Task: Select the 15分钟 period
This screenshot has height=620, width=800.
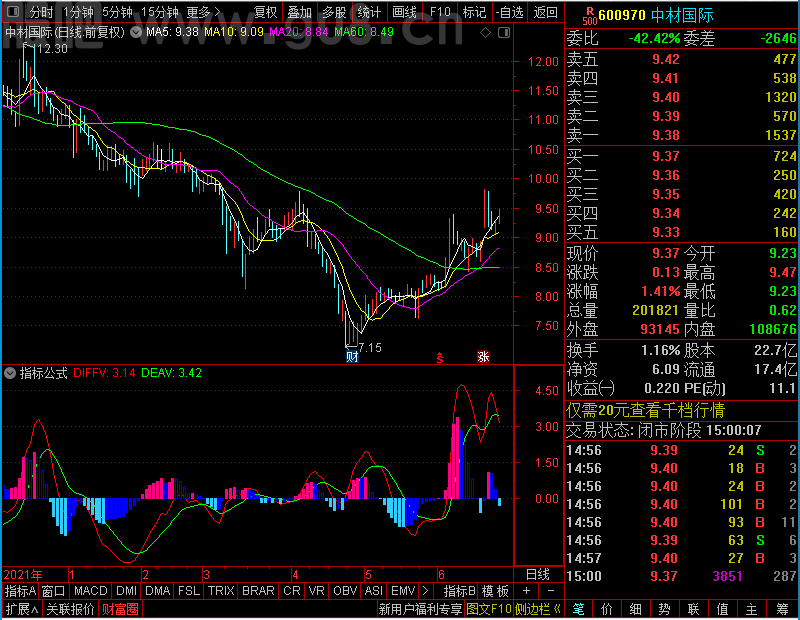Action: pyautogui.click(x=159, y=12)
